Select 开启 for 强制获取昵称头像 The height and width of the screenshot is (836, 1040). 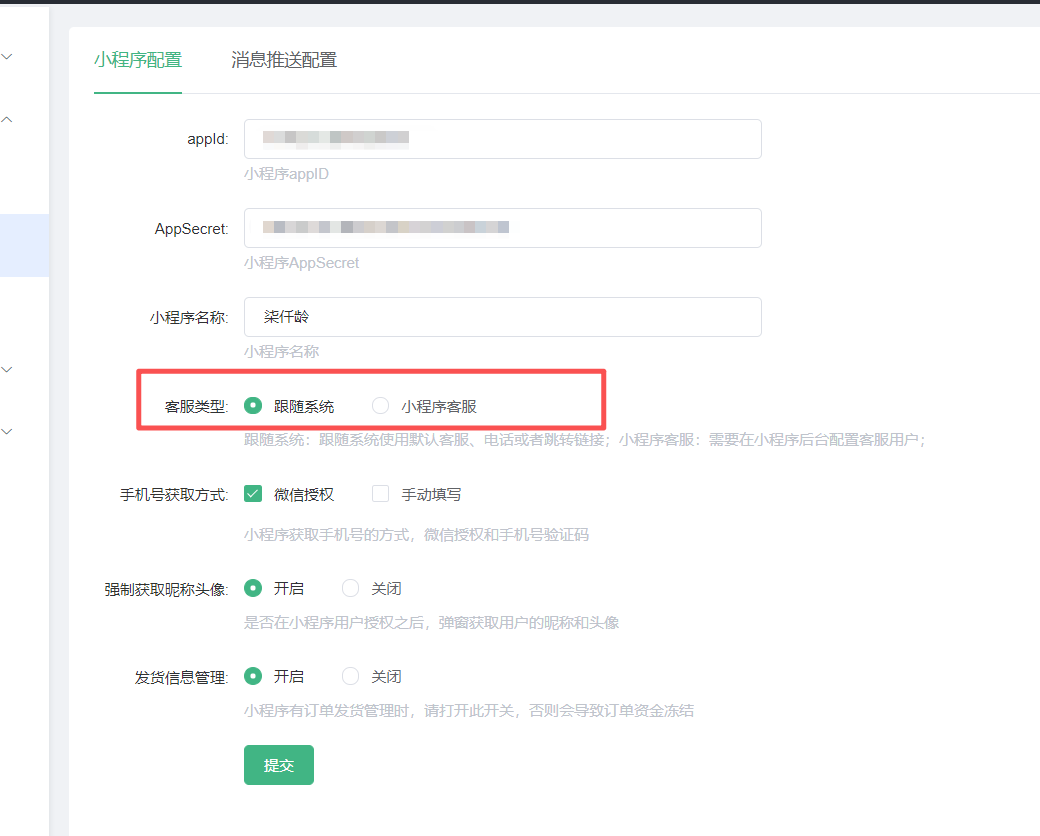tap(253, 588)
